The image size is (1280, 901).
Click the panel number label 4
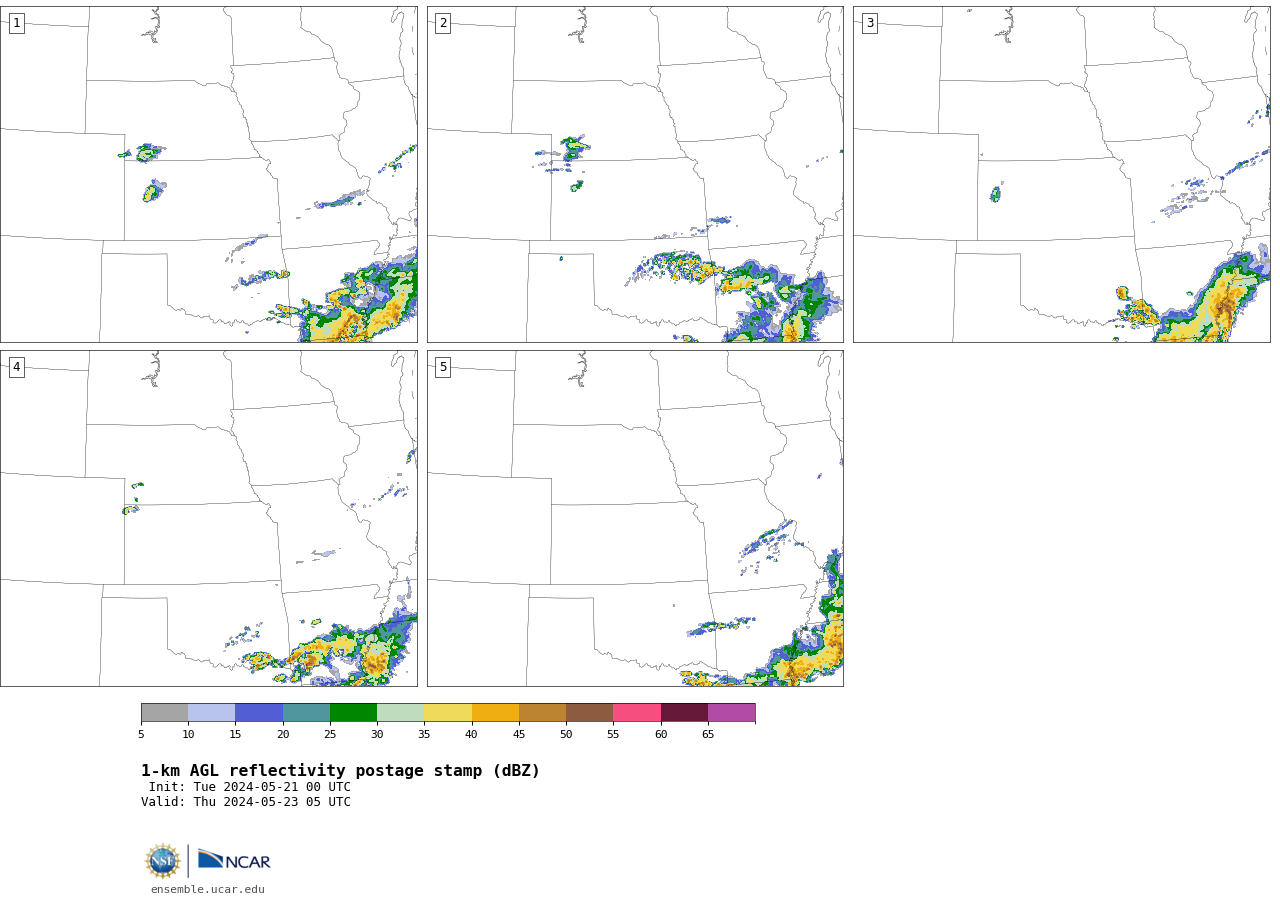[x=16, y=367]
